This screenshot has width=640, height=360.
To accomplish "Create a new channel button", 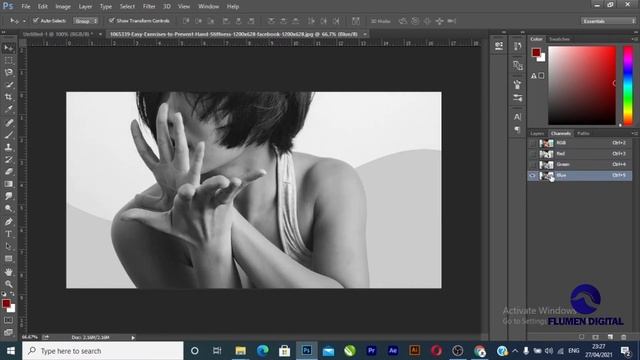I will [610, 337].
